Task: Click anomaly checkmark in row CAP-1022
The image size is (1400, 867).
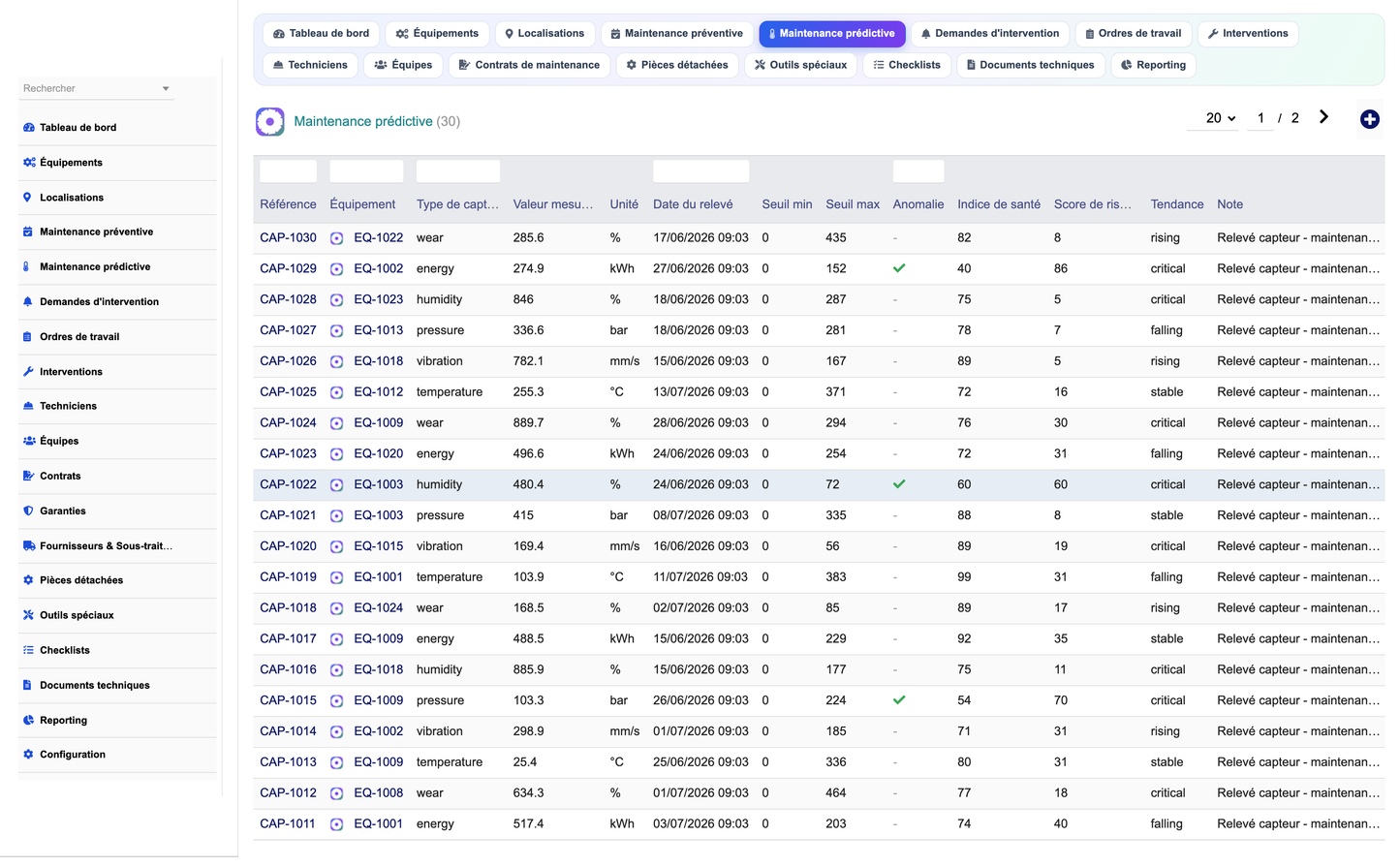Action: pos(899,484)
